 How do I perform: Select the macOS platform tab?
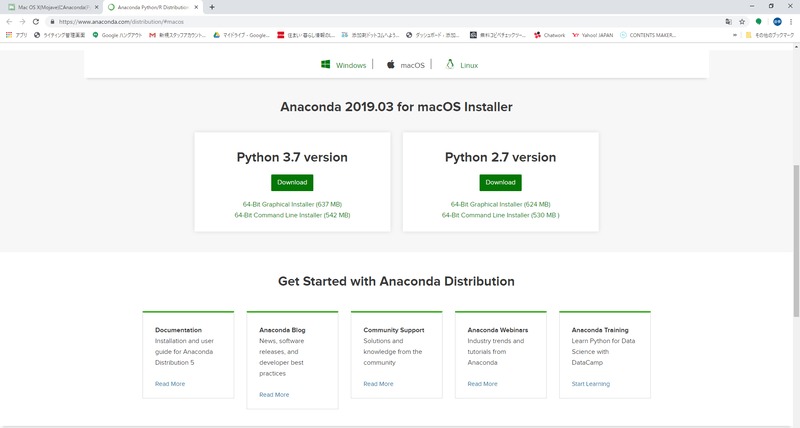point(406,65)
